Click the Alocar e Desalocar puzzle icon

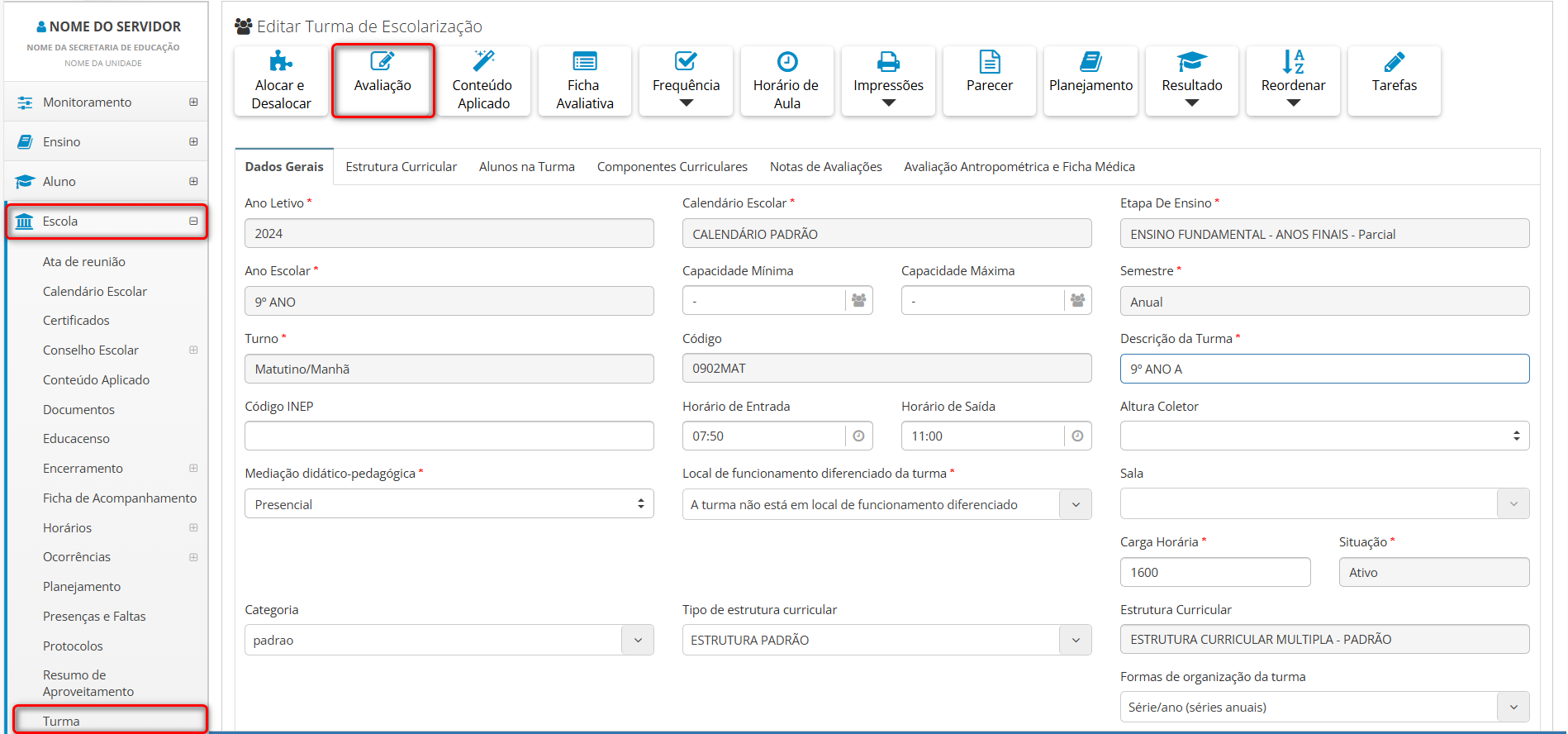[x=281, y=62]
